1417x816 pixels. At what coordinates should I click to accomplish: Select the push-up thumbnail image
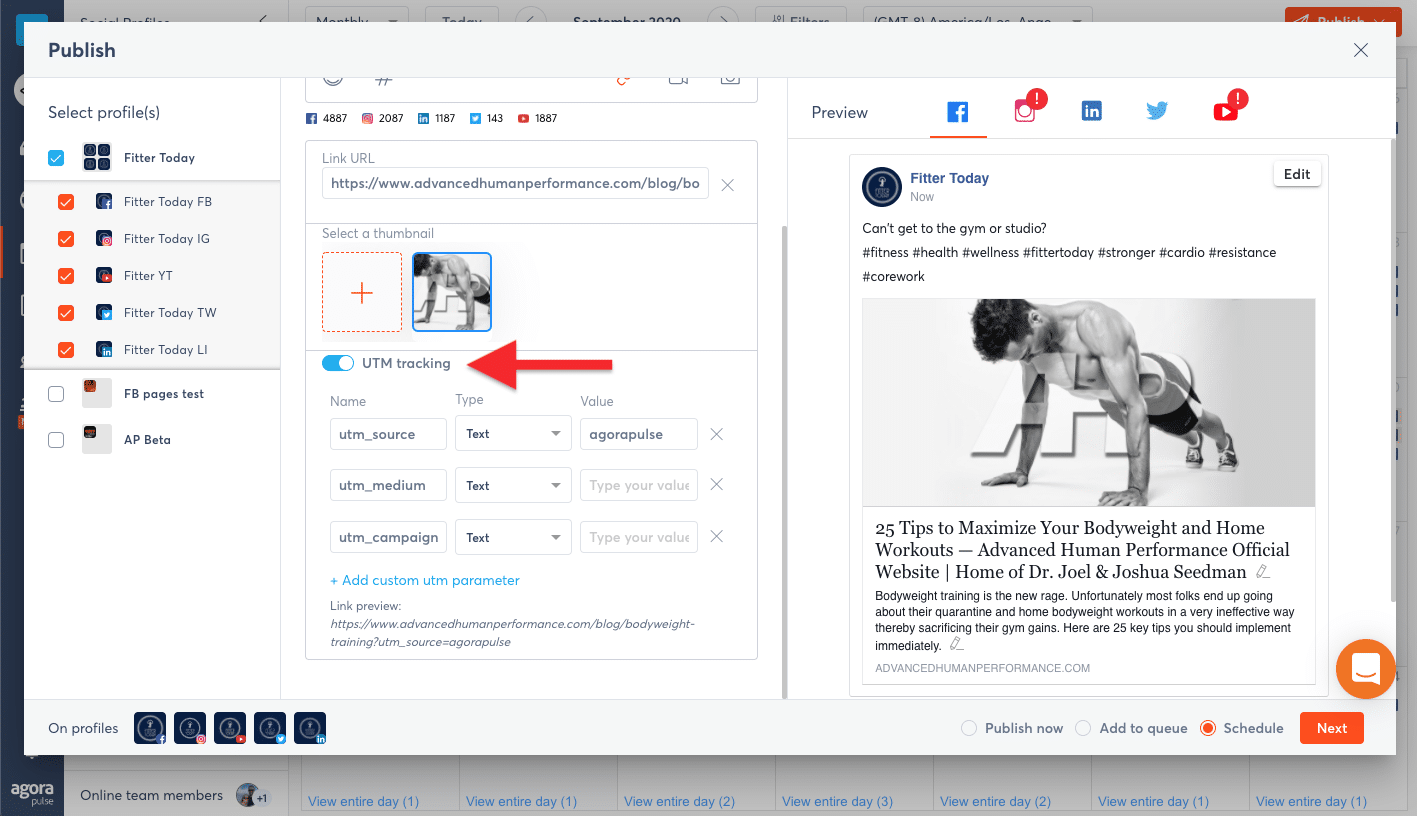pyautogui.click(x=452, y=292)
